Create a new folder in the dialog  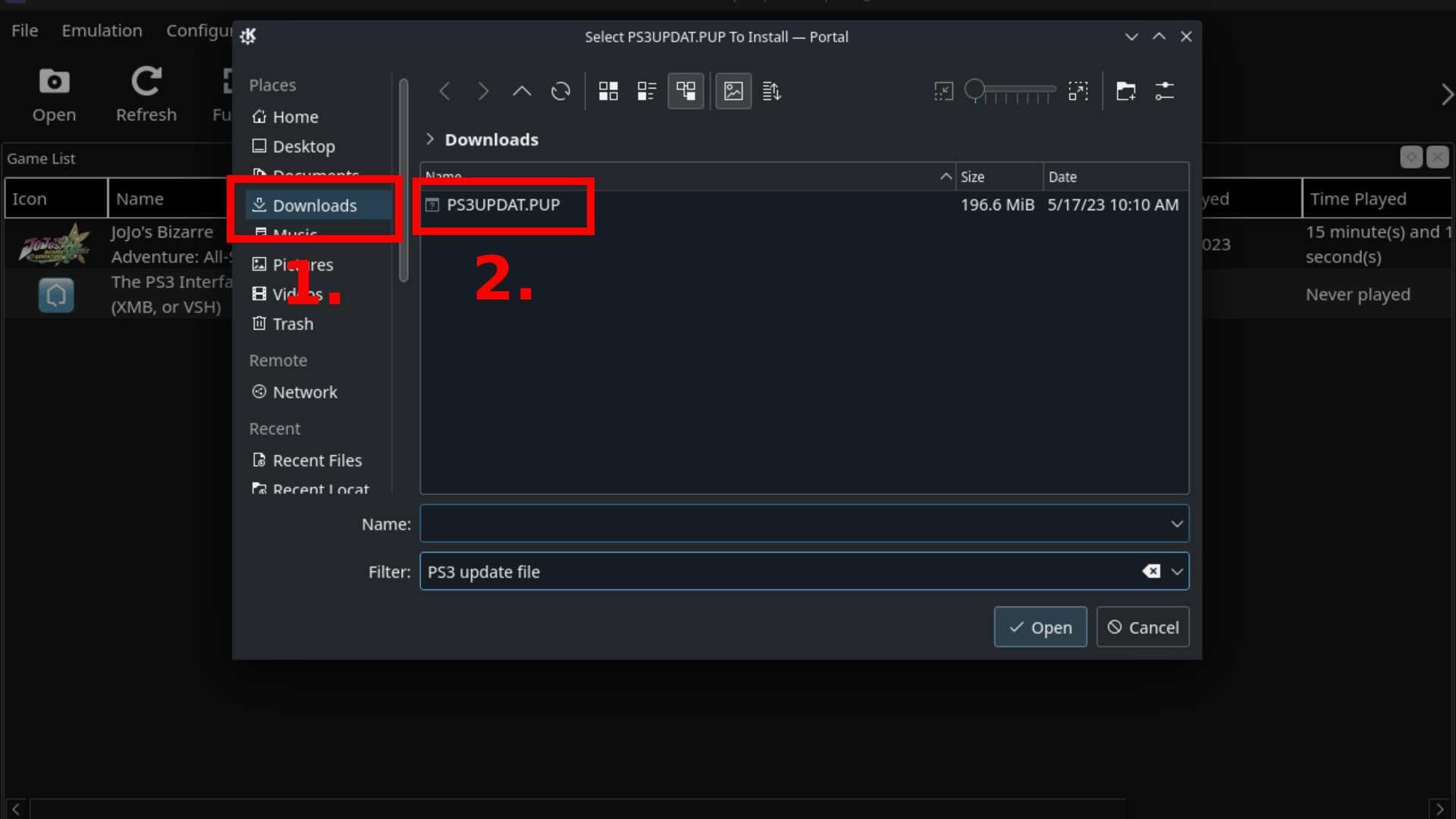click(x=1125, y=90)
